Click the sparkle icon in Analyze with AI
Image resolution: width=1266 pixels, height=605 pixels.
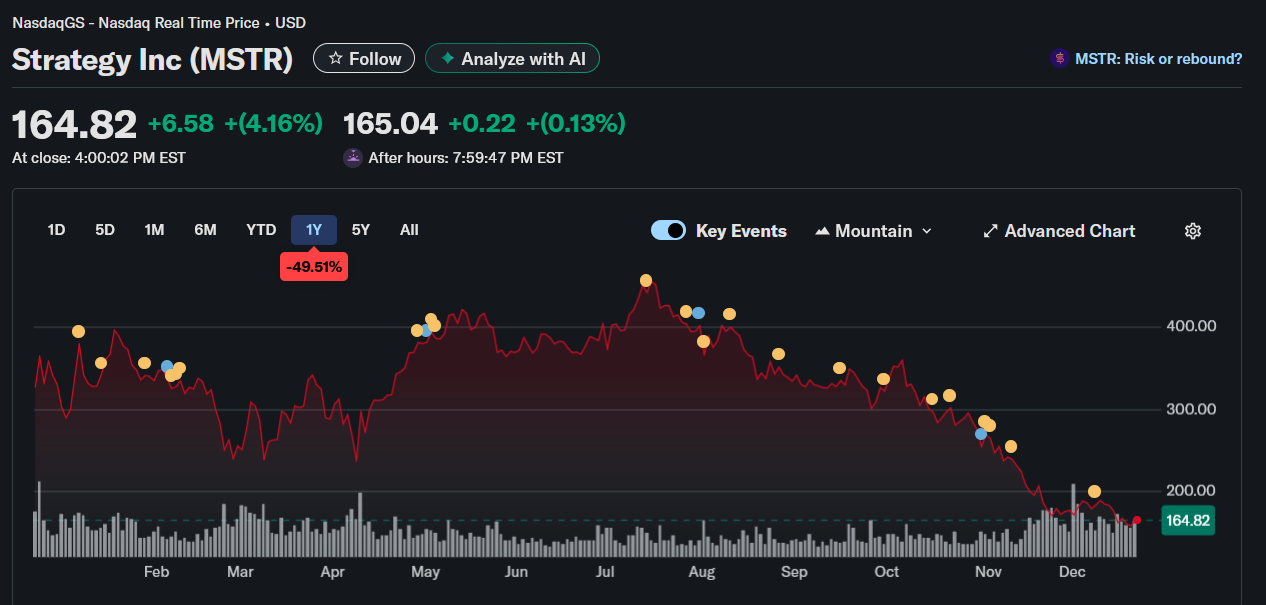(448, 59)
